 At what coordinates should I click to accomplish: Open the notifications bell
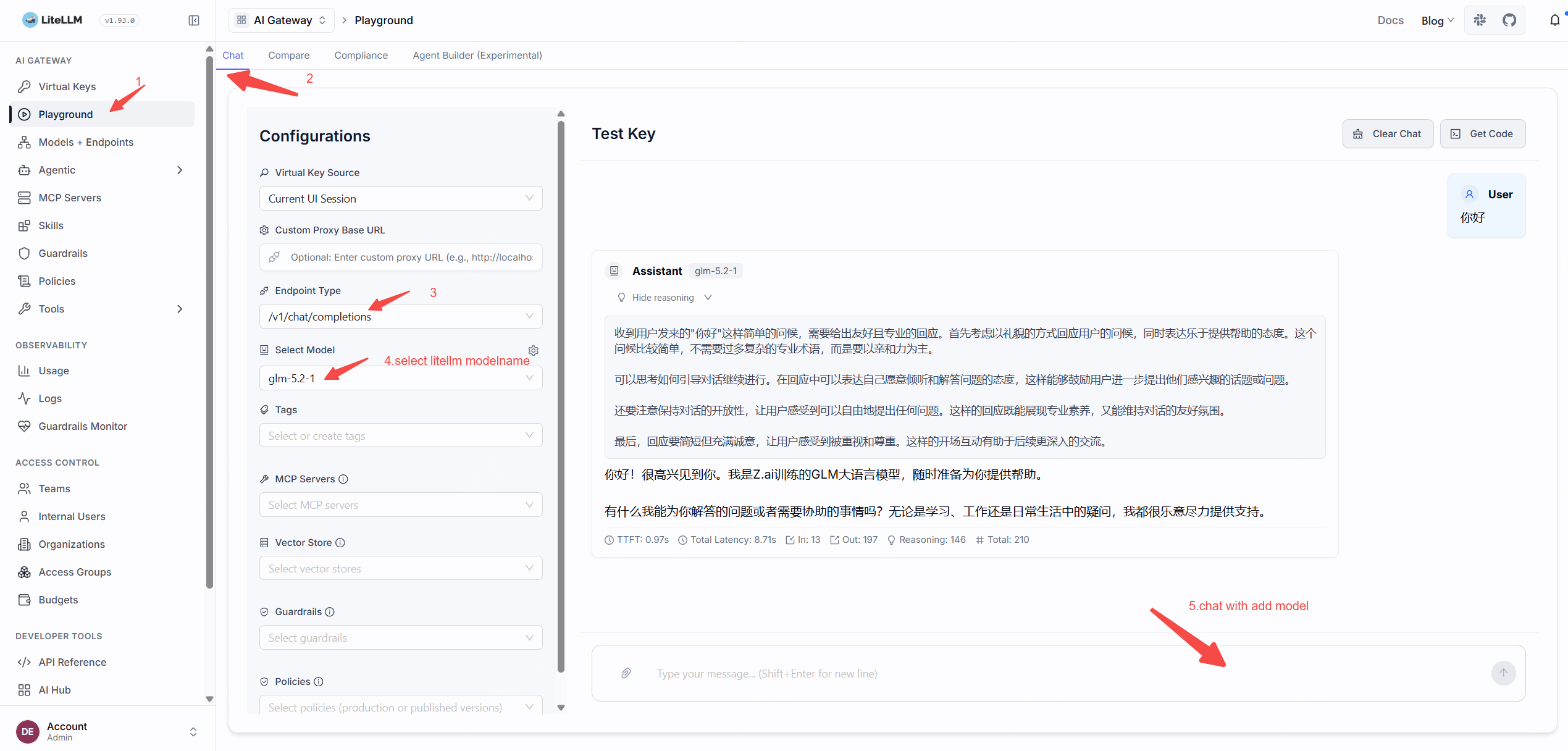point(1554,20)
